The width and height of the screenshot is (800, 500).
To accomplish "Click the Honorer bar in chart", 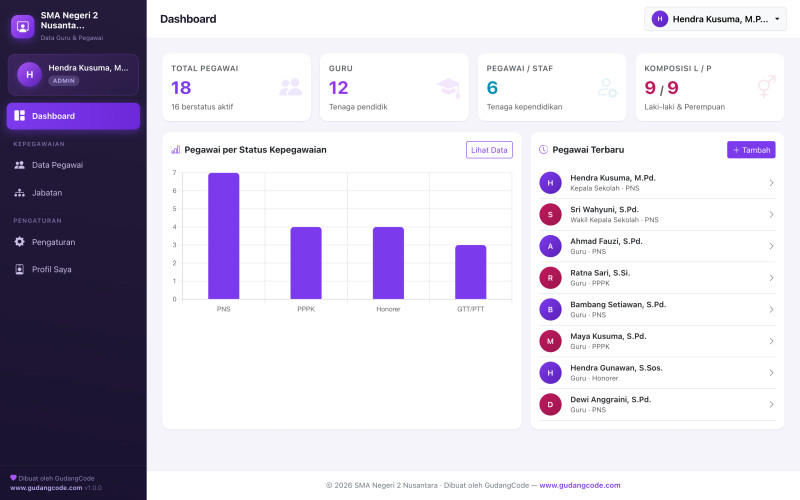I will click(x=388, y=263).
